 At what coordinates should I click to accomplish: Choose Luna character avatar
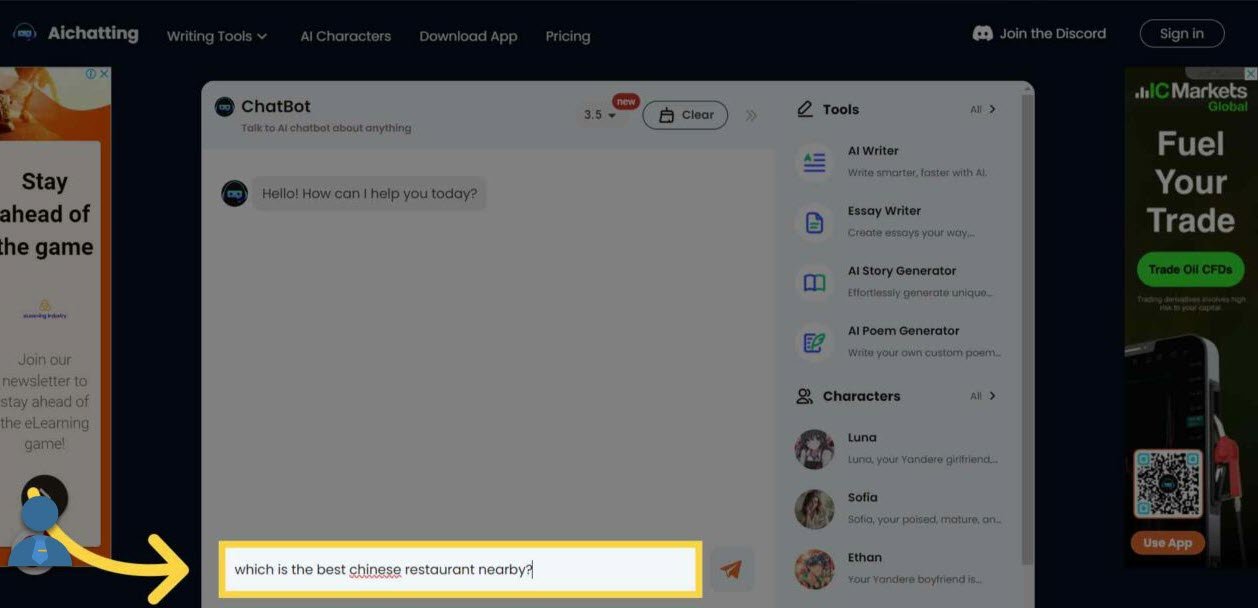[814, 449]
